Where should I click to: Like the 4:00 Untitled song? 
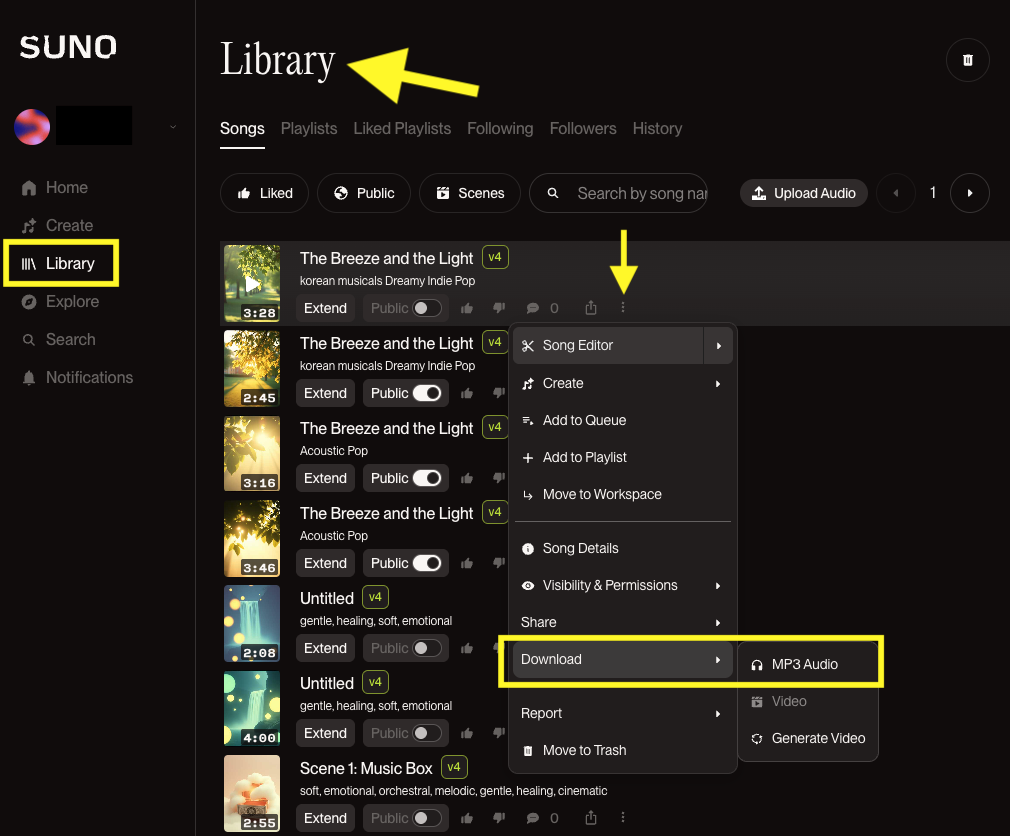tap(467, 733)
